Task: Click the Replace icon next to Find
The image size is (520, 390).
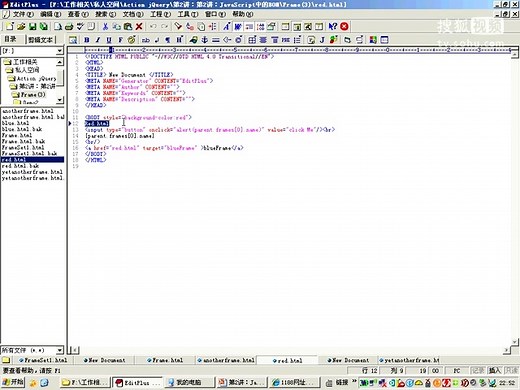Action: [190, 26]
